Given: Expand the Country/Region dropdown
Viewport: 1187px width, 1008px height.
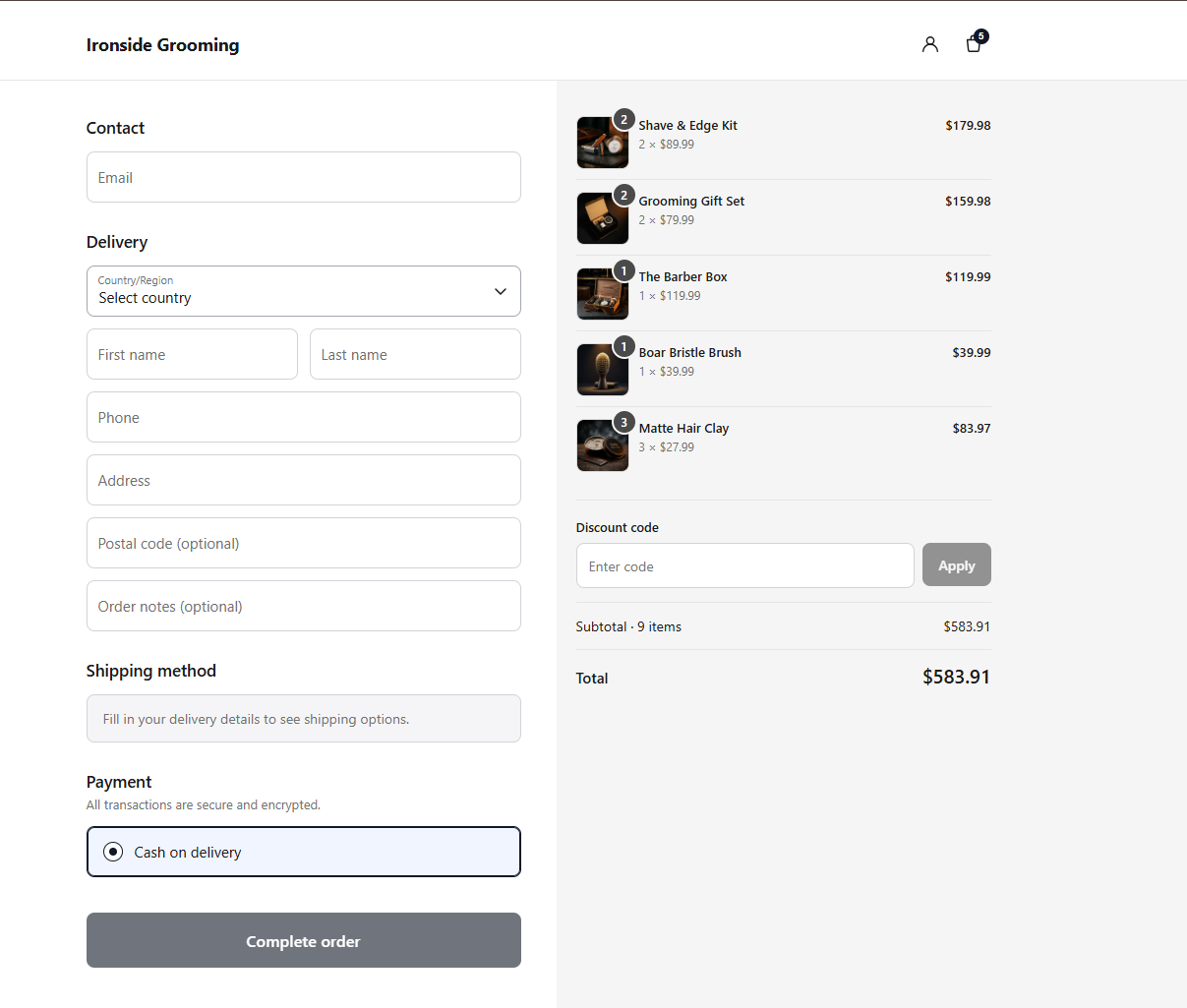Looking at the screenshot, I should pos(304,291).
